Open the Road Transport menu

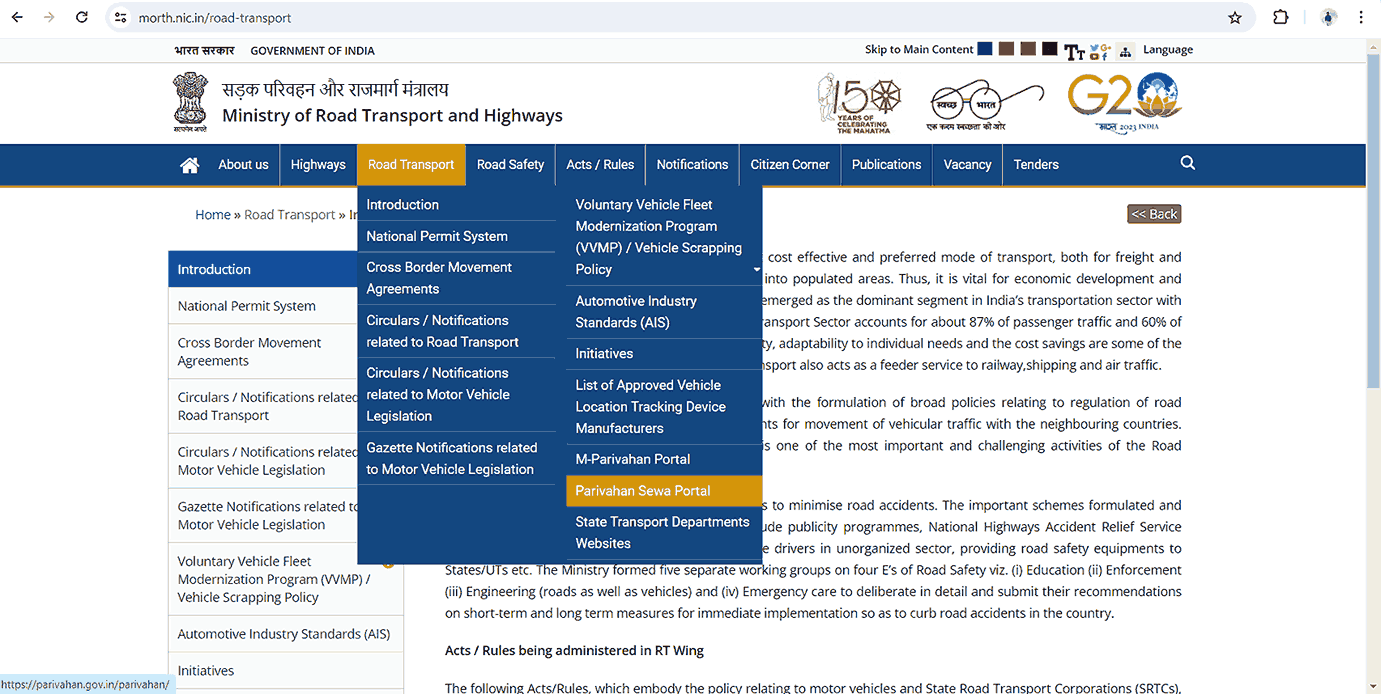click(x=411, y=165)
